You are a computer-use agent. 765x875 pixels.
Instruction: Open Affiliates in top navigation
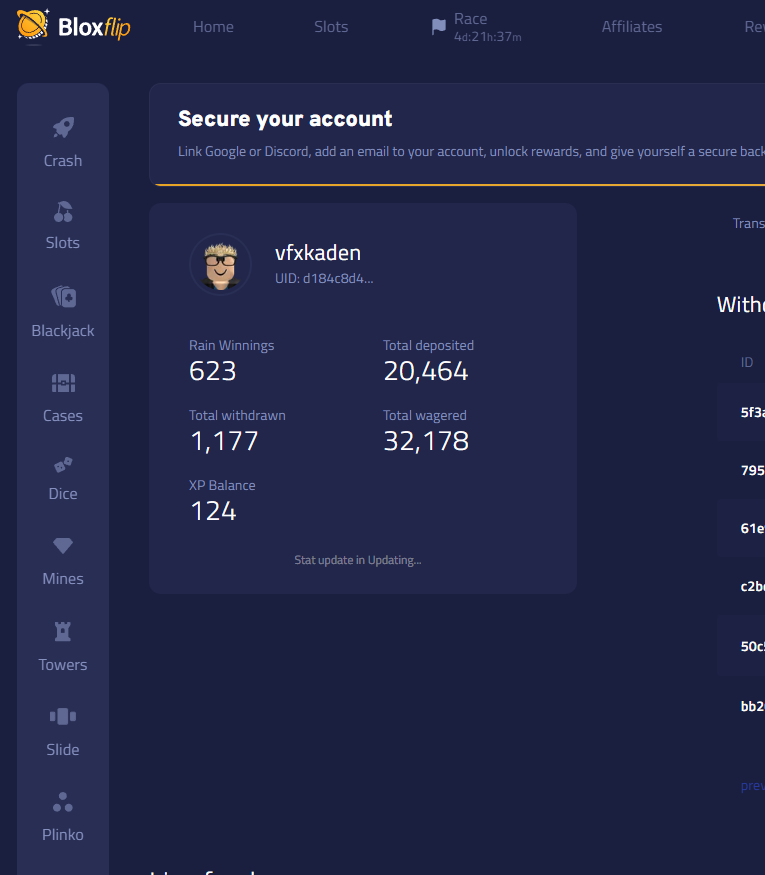pos(632,27)
